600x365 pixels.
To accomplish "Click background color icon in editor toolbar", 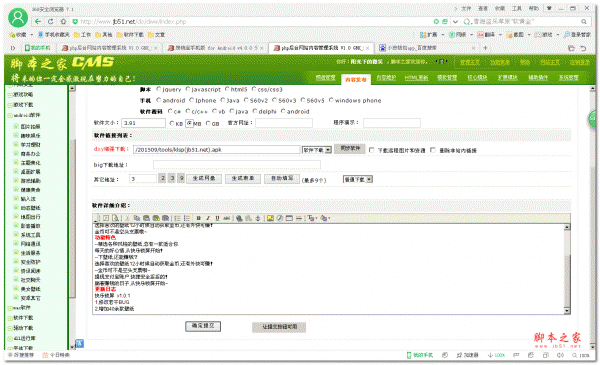I will point(325,218).
